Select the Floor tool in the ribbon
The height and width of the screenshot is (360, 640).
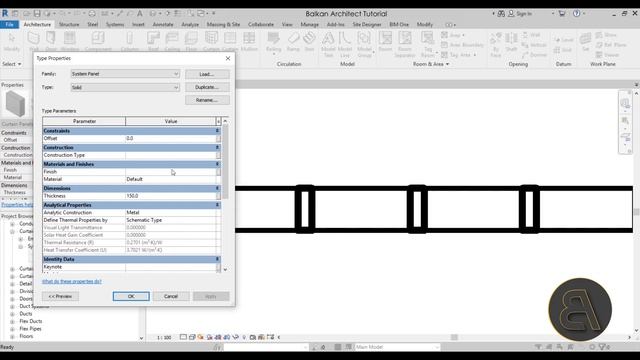pyautogui.click(x=191, y=42)
